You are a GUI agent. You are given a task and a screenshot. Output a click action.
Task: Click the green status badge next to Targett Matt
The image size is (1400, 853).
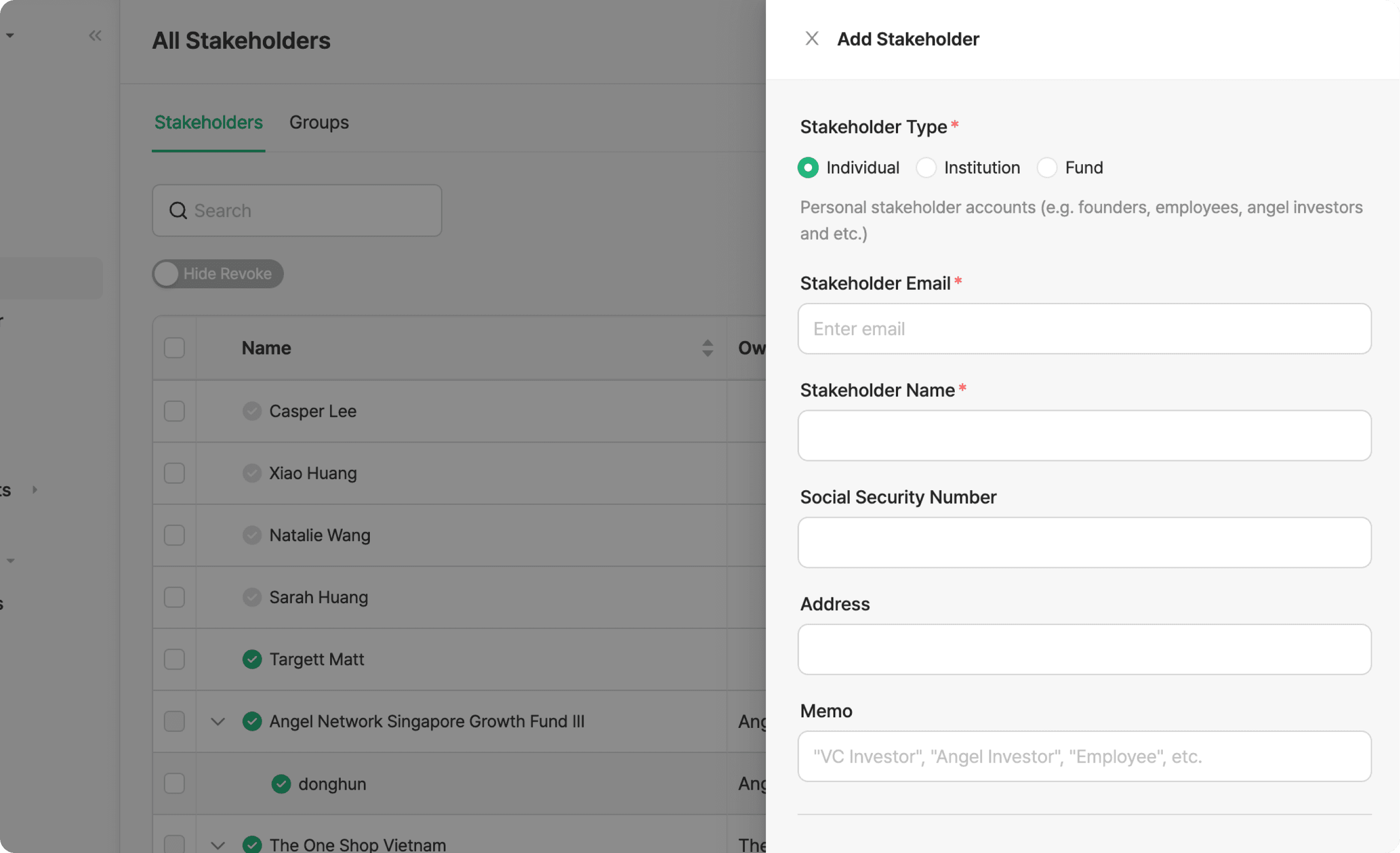(x=252, y=659)
